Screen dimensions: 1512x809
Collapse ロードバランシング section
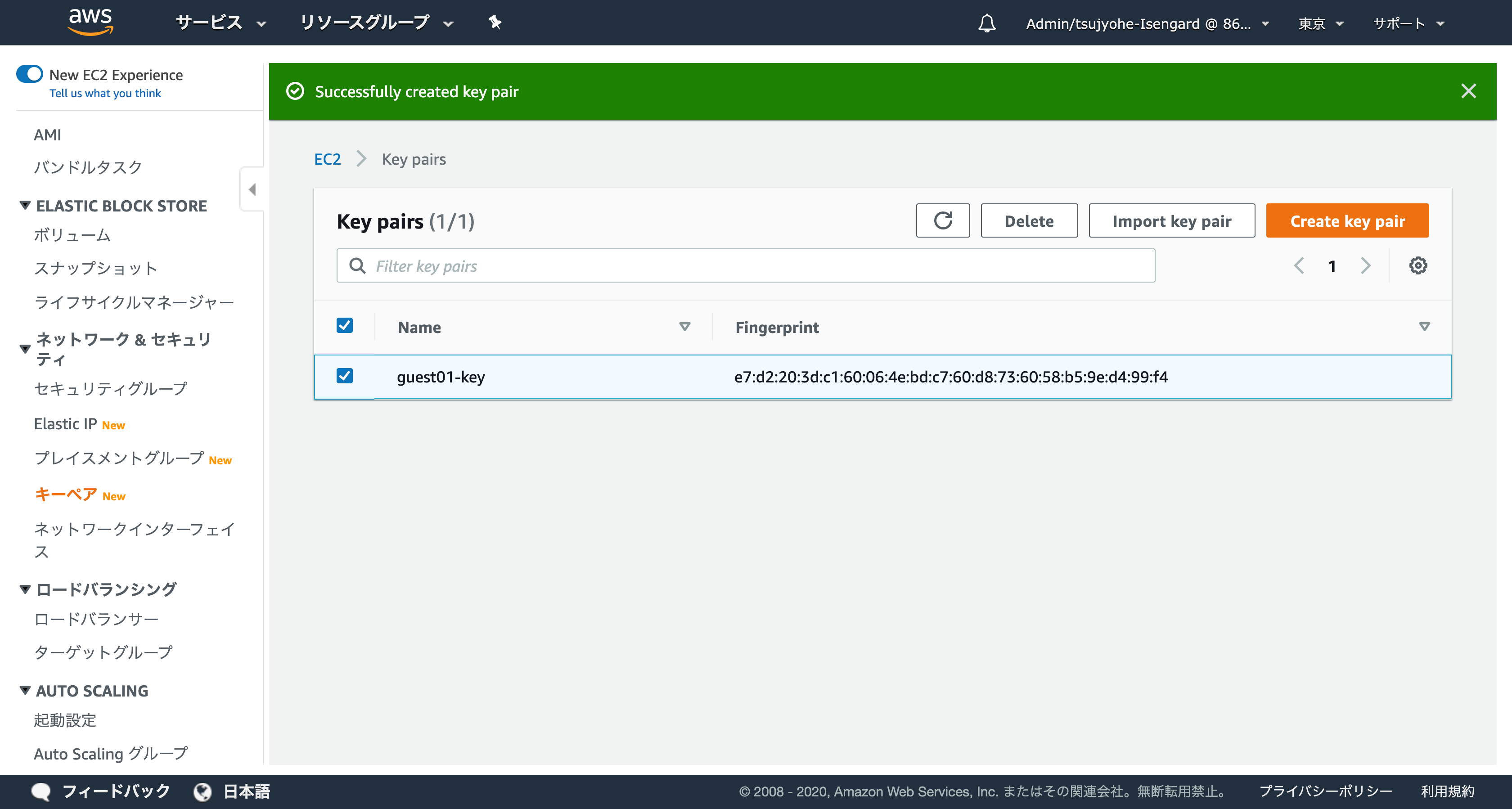coord(25,589)
